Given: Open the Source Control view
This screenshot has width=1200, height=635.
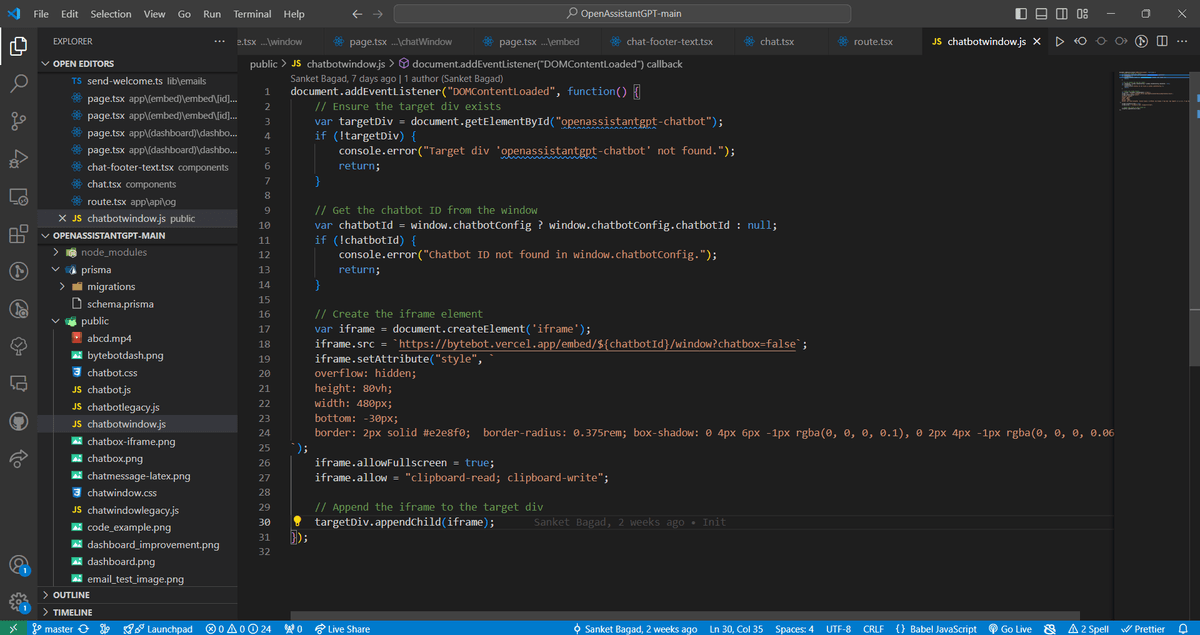Looking at the screenshot, I should click(x=18, y=119).
